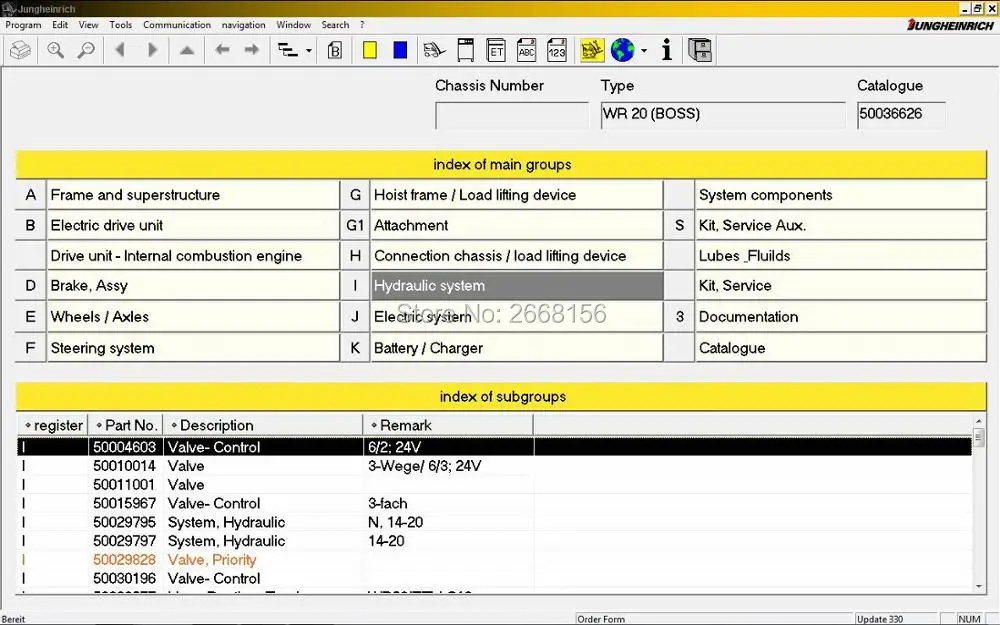Click Order Form in the status bar
Image resolution: width=1000 pixels, height=625 pixels.
coord(601,619)
